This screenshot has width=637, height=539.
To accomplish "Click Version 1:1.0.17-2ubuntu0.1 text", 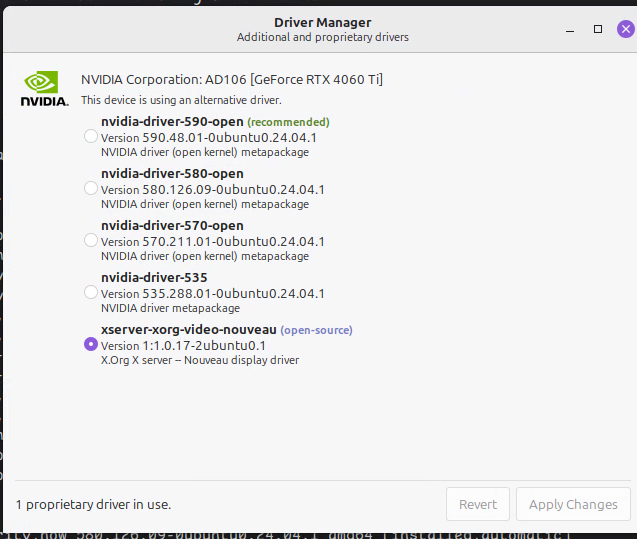I will pos(183,346).
